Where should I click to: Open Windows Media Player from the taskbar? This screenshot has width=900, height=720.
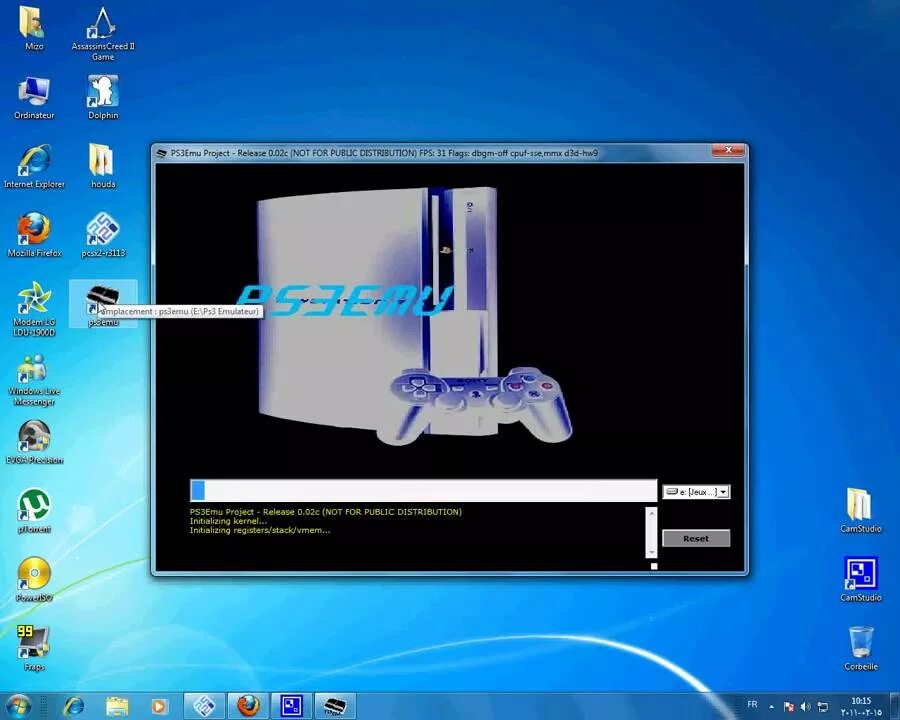click(159, 706)
